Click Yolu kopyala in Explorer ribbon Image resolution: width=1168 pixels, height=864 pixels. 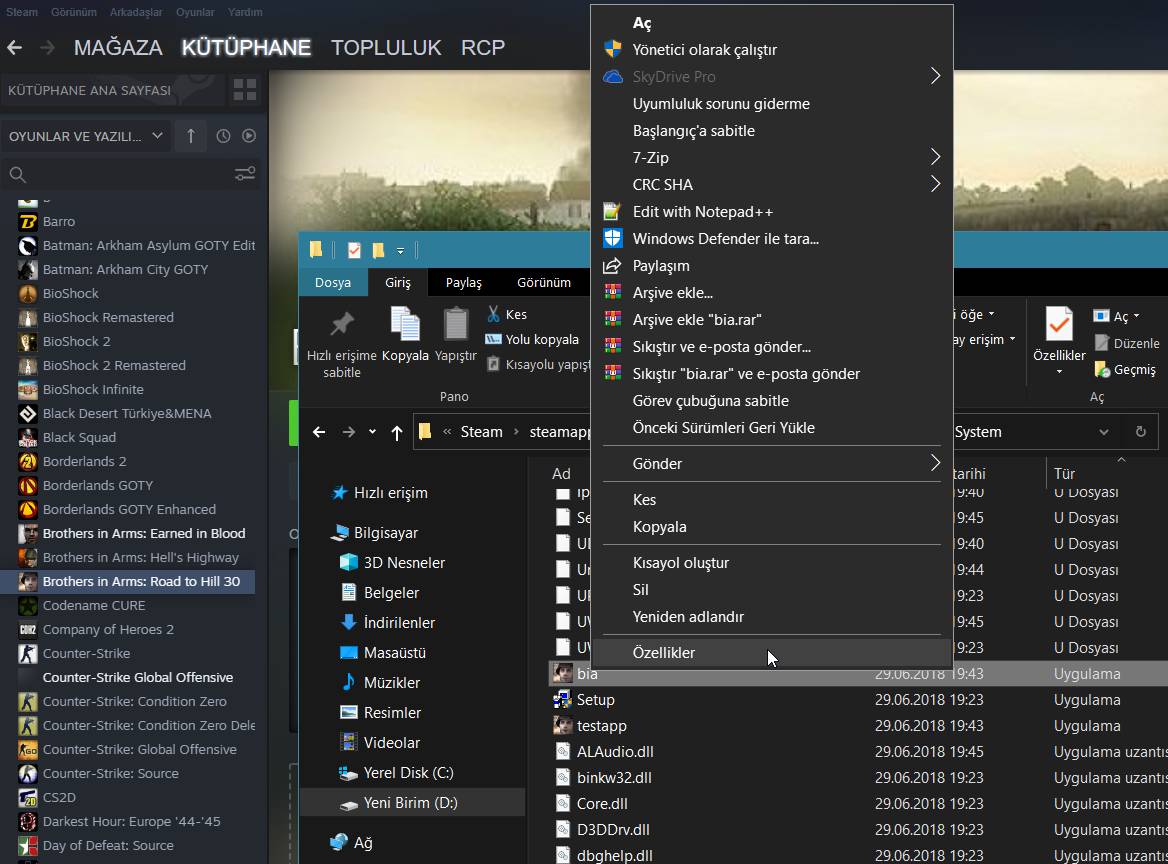(x=532, y=339)
